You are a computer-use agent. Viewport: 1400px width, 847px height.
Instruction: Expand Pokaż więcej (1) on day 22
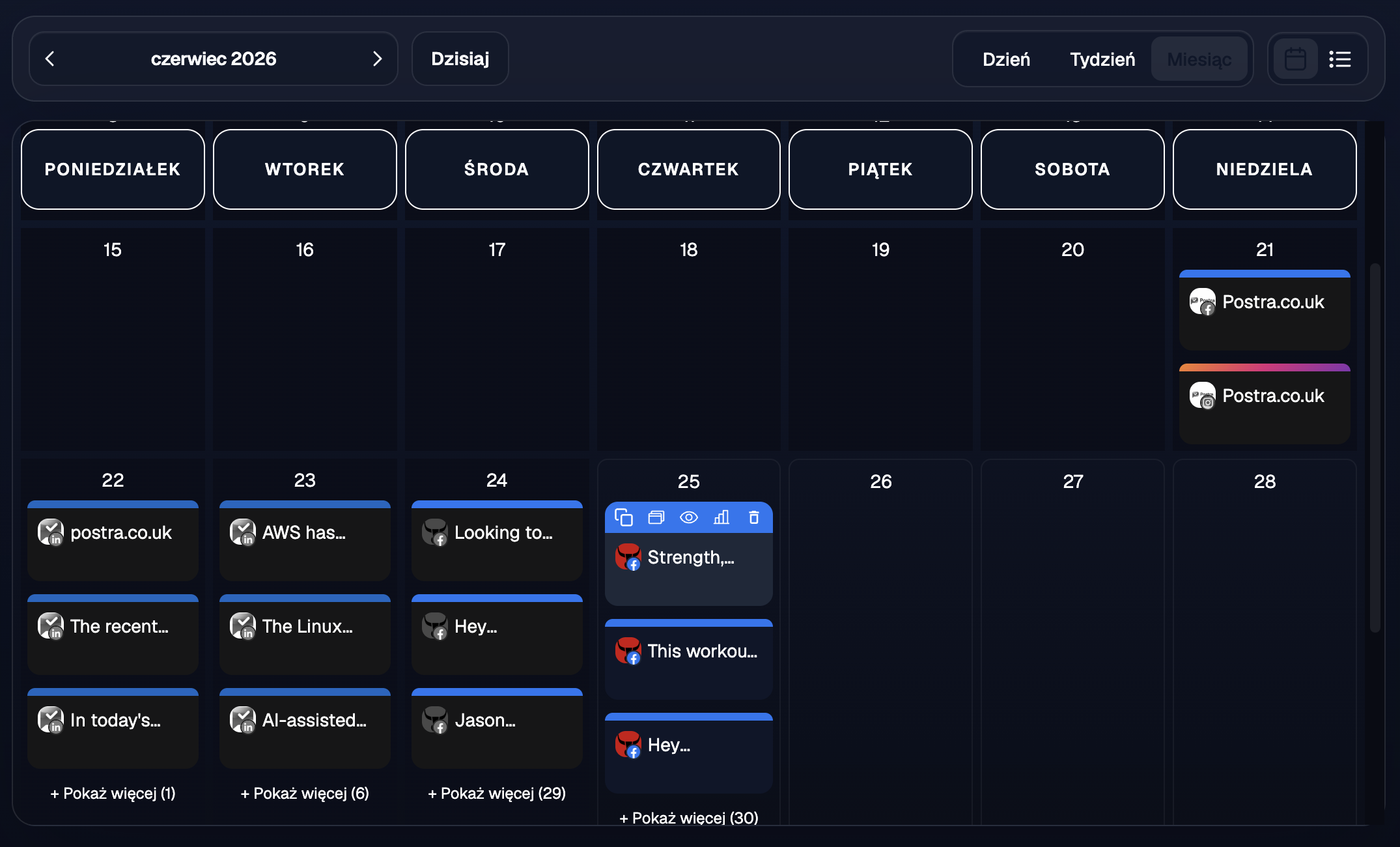tap(113, 793)
